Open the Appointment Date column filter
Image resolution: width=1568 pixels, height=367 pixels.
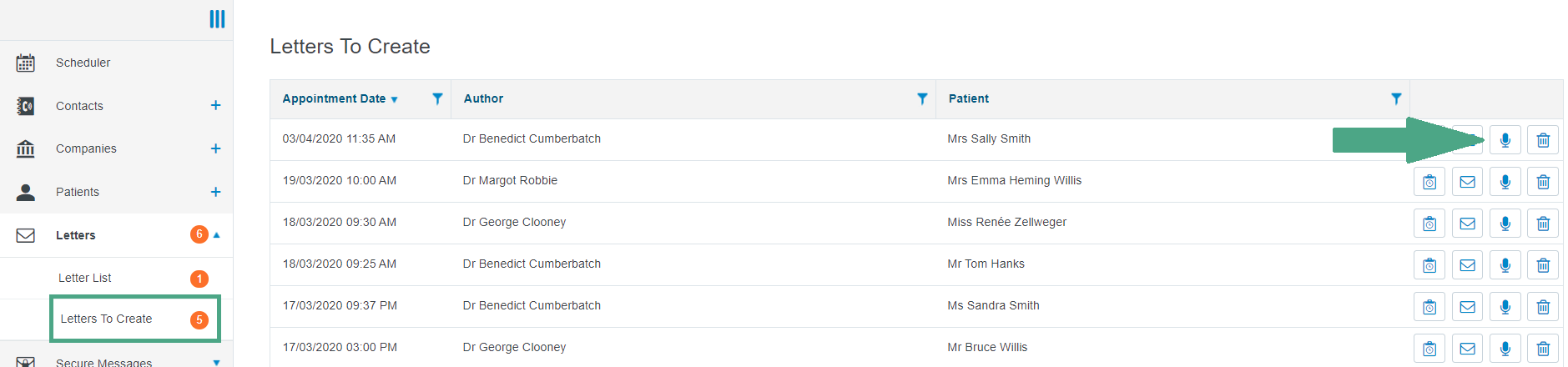click(x=437, y=98)
